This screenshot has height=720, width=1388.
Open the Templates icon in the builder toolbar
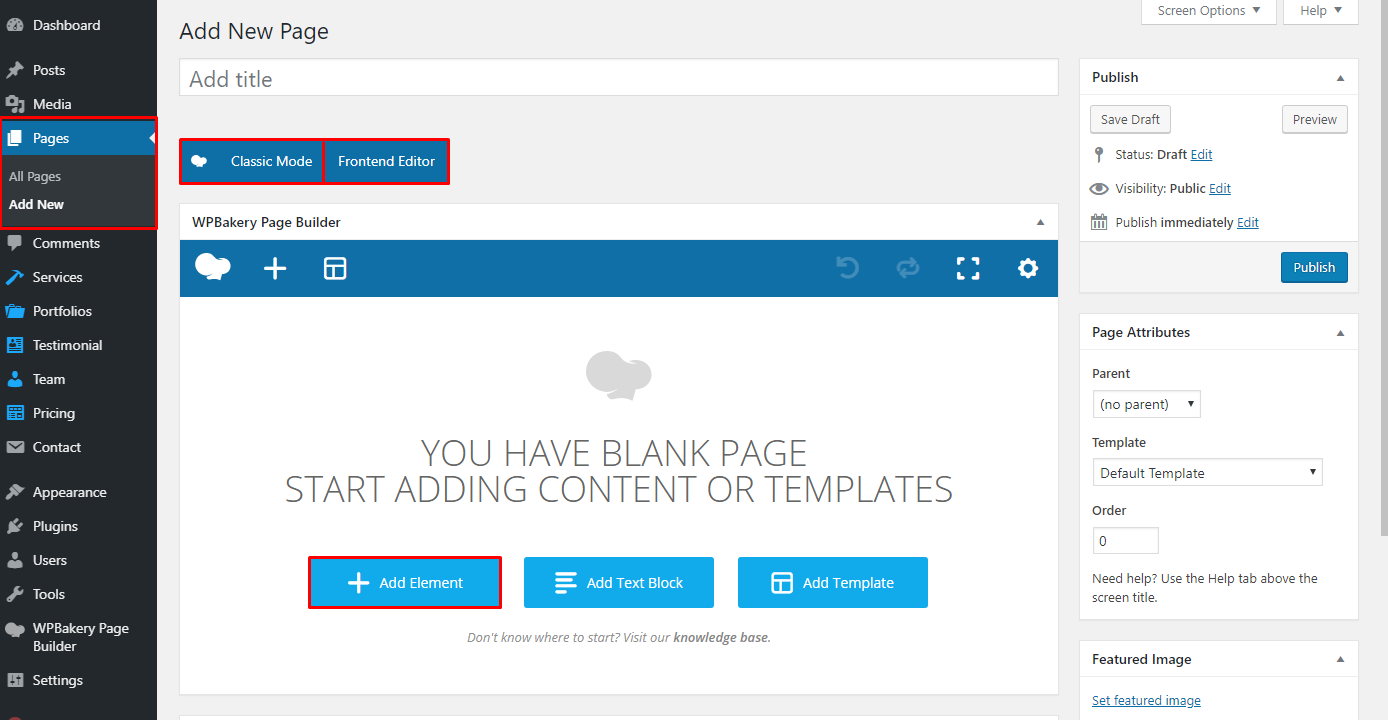click(335, 268)
